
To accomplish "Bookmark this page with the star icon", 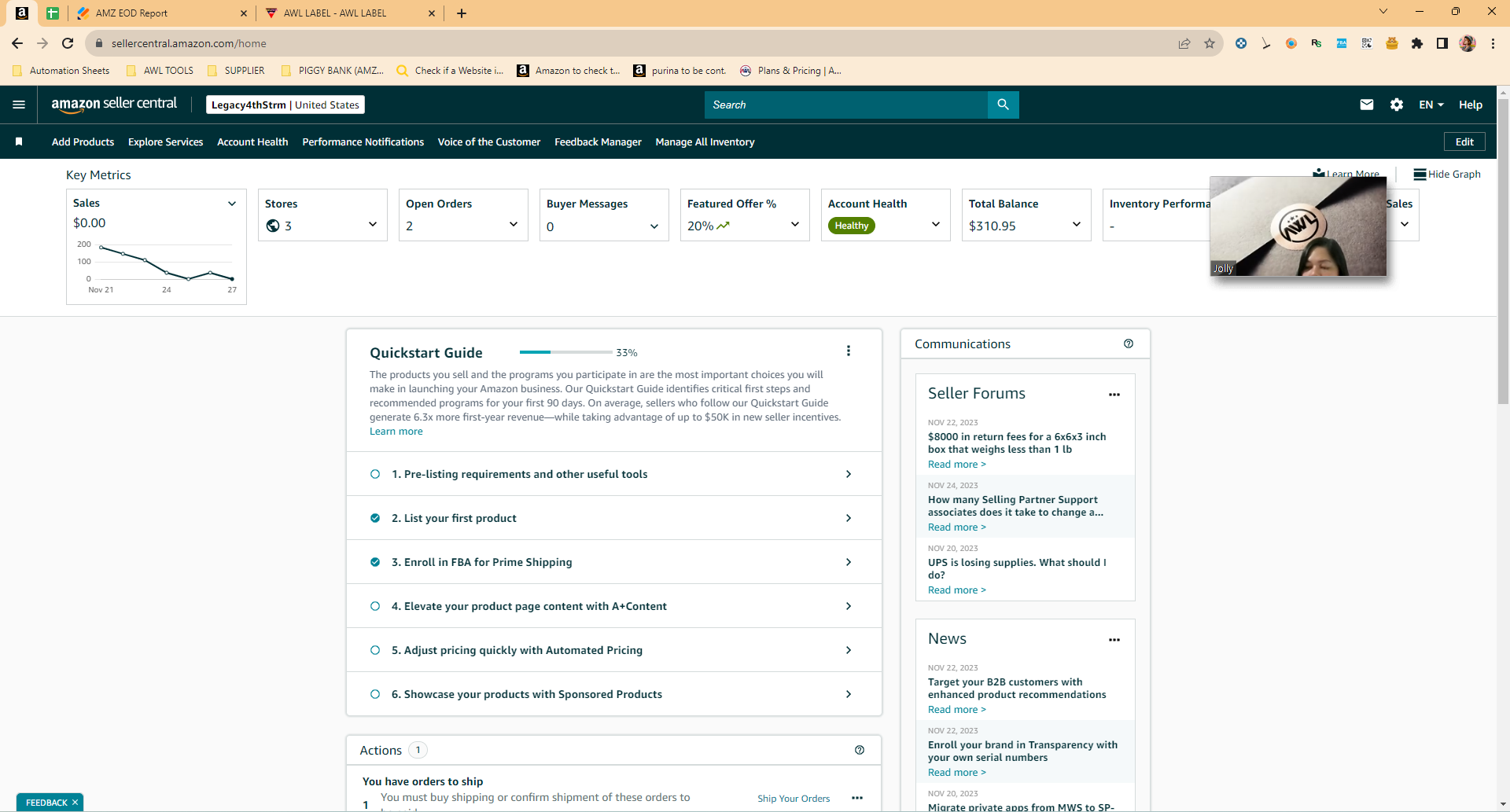I will 1210,43.
